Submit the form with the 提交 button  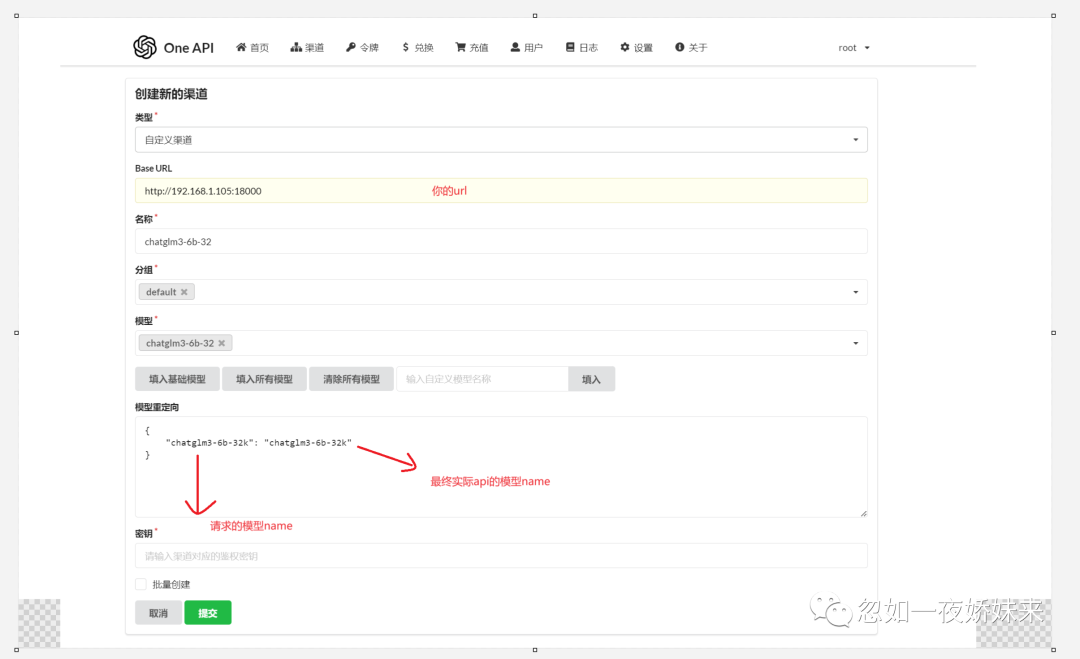(x=207, y=611)
